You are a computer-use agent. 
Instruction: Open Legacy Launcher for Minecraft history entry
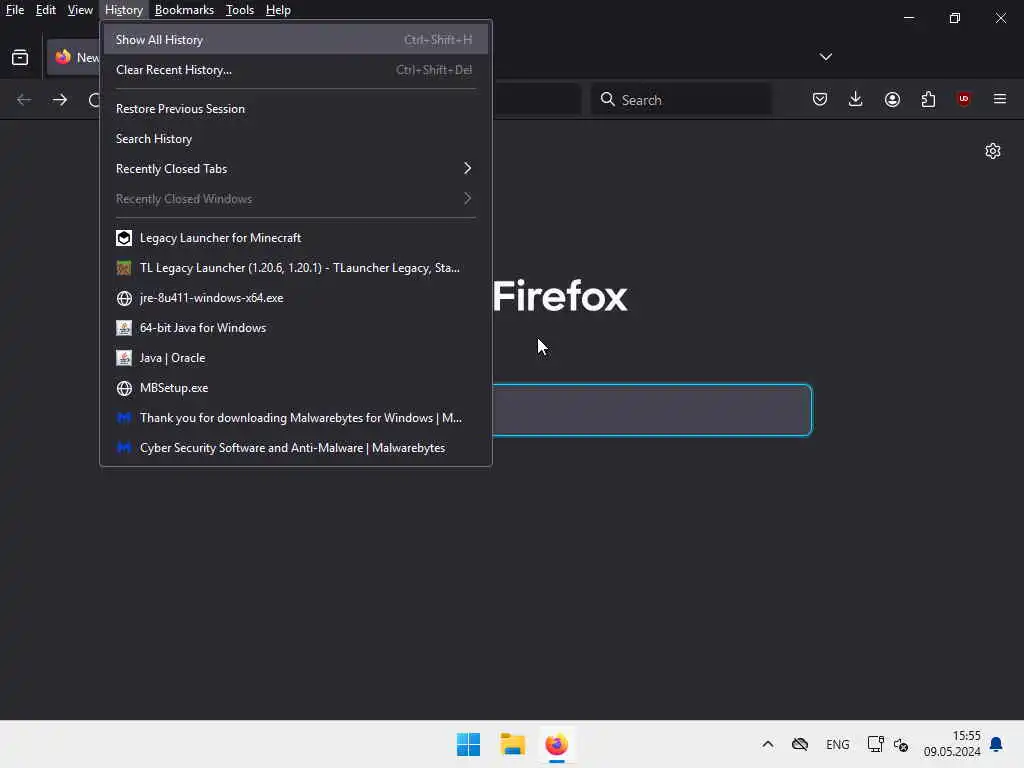(x=295, y=238)
